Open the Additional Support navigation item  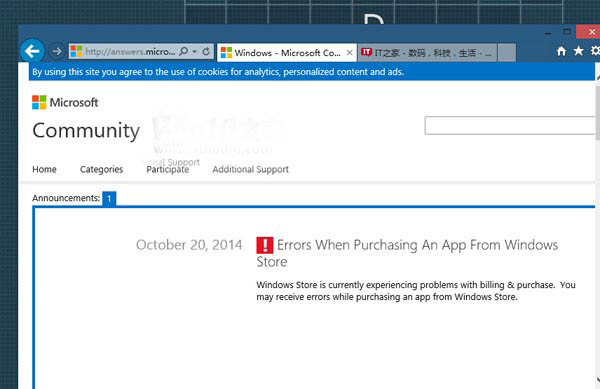(x=251, y=169)
